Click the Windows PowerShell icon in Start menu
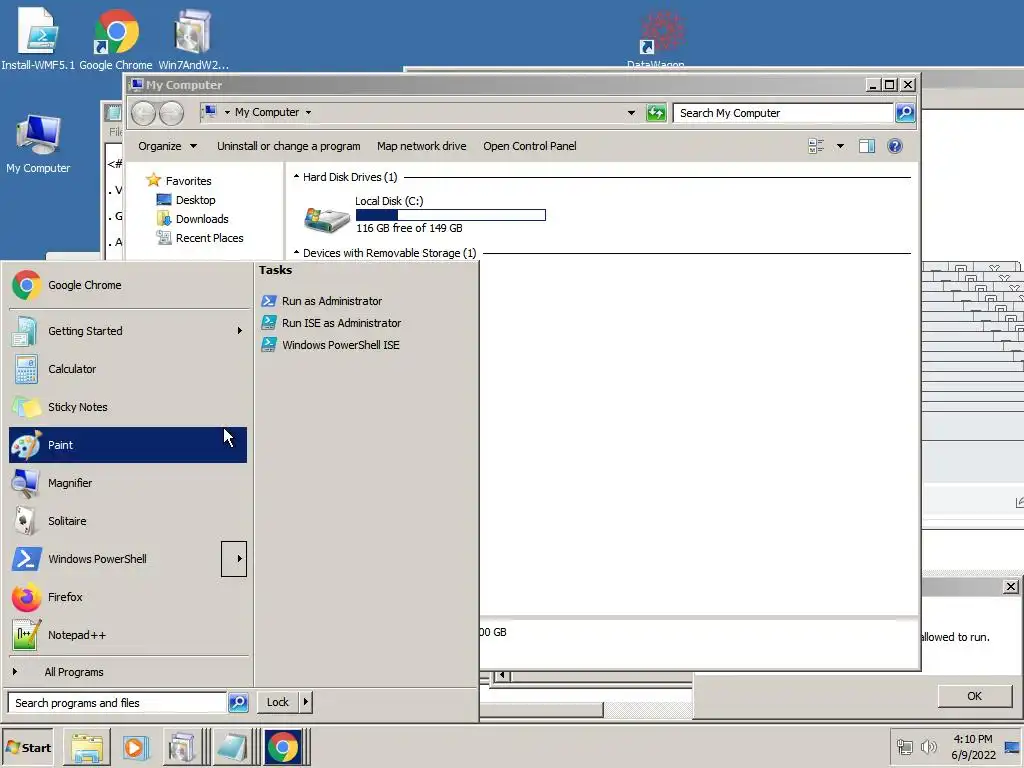 pyautogui.click(x=26, y=559)
